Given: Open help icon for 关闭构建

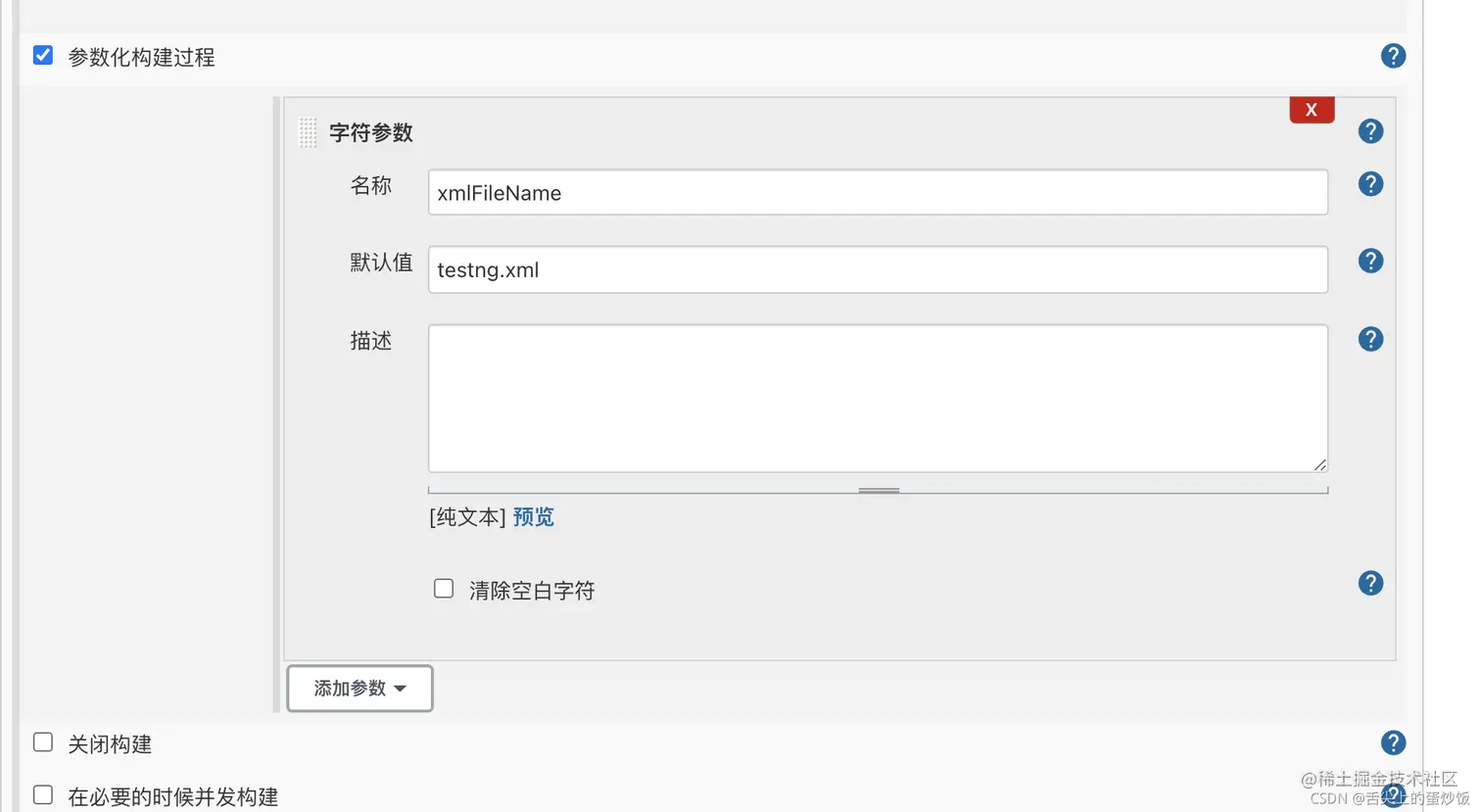Looking at the screenshot, I should pos(1393,743).
